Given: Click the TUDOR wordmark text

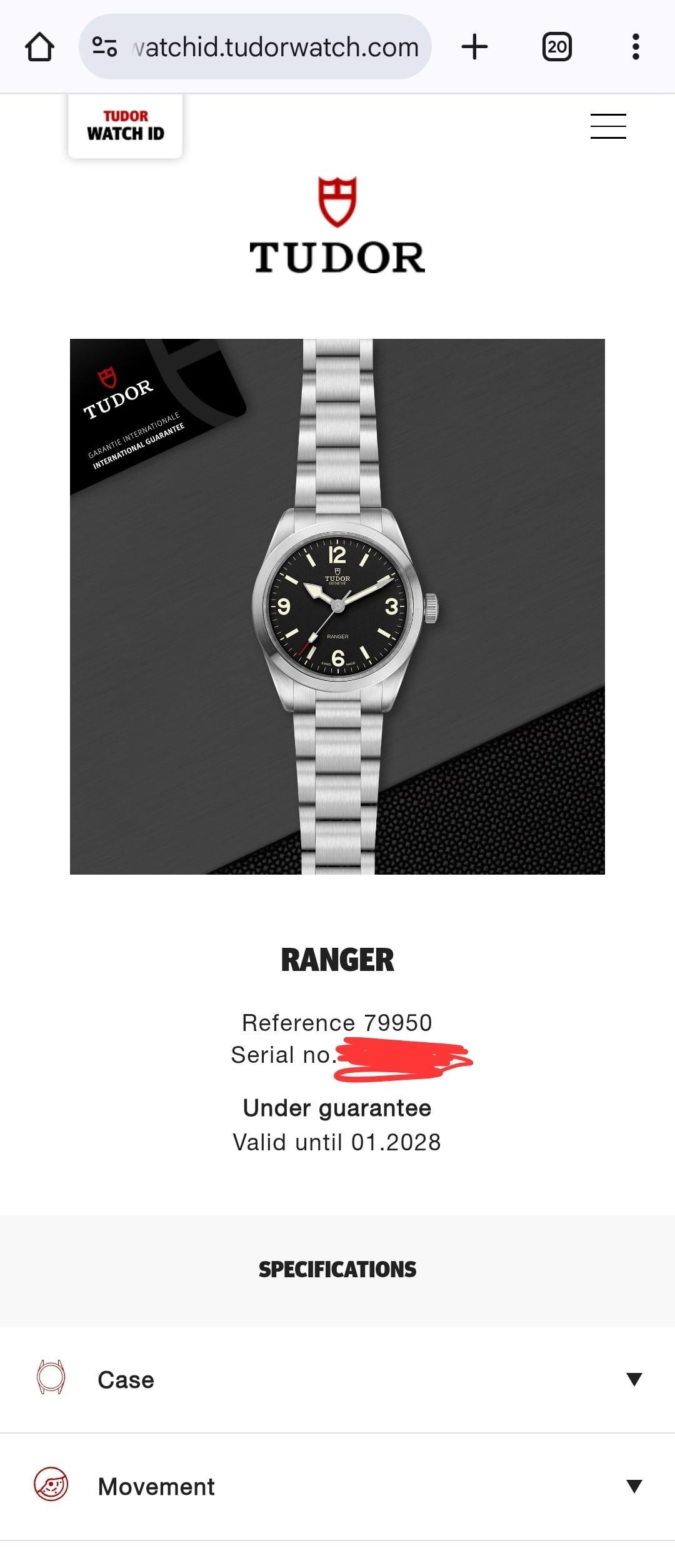Looking at the screenshot, I should (337, 258).
